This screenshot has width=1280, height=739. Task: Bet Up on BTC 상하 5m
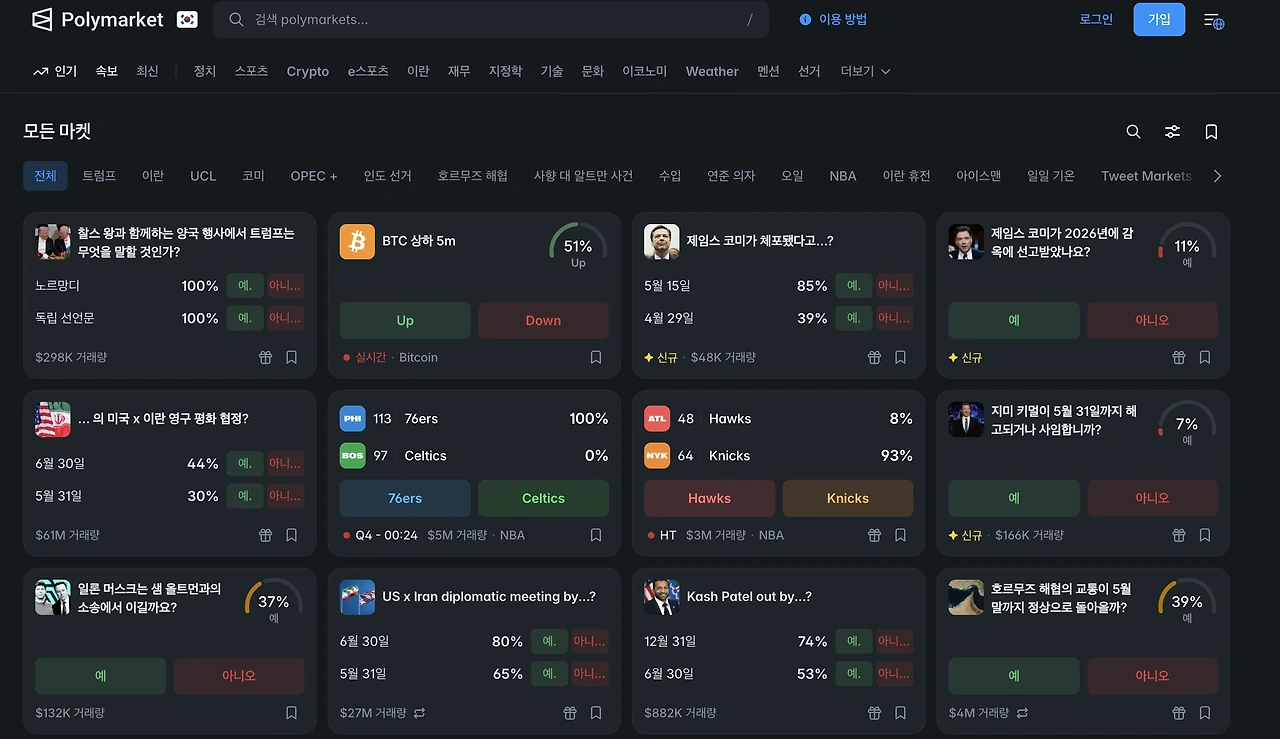[405, 320]
